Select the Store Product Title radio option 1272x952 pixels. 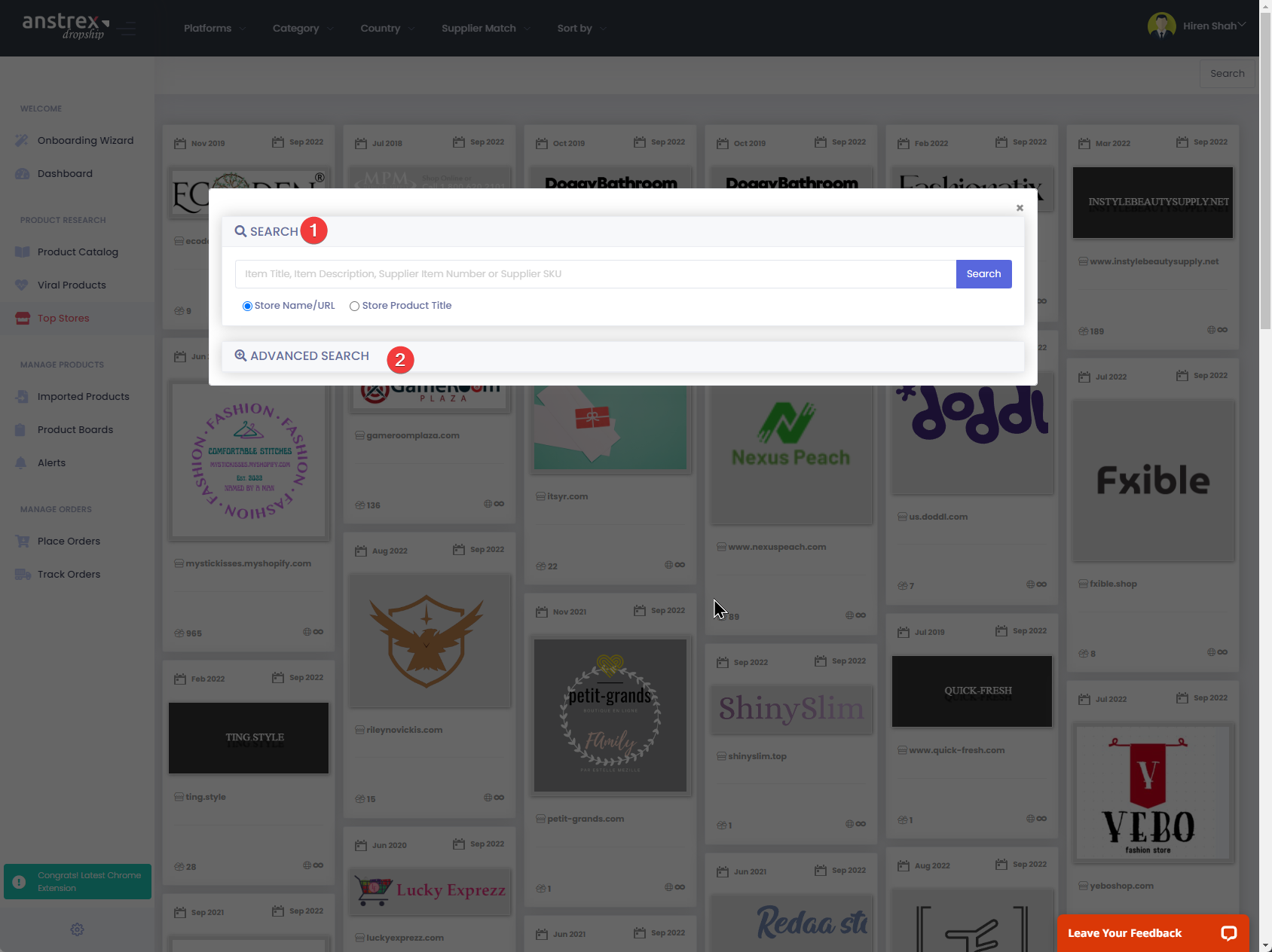coord(354,306)
